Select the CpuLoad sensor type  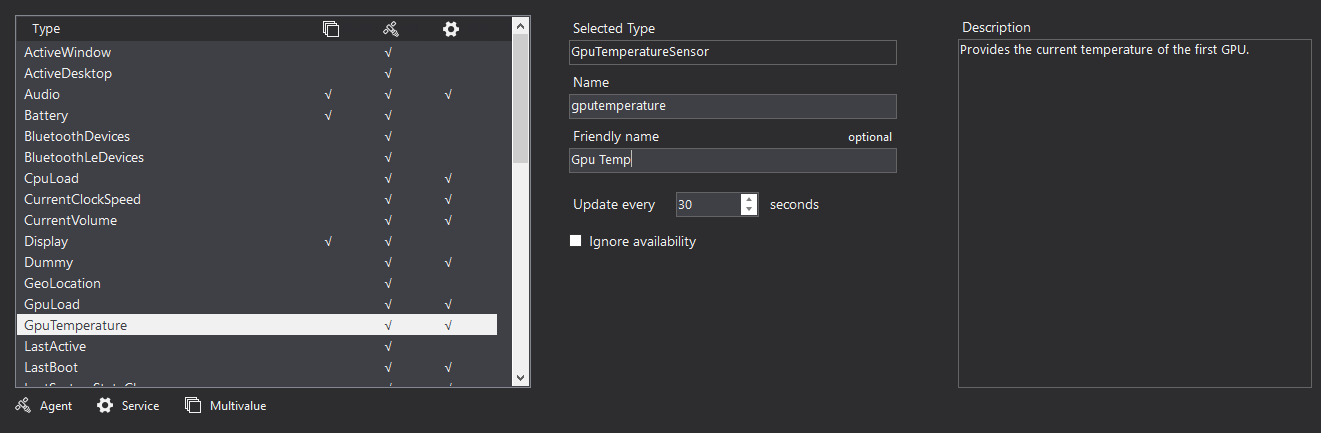click(x=51, y=178)
